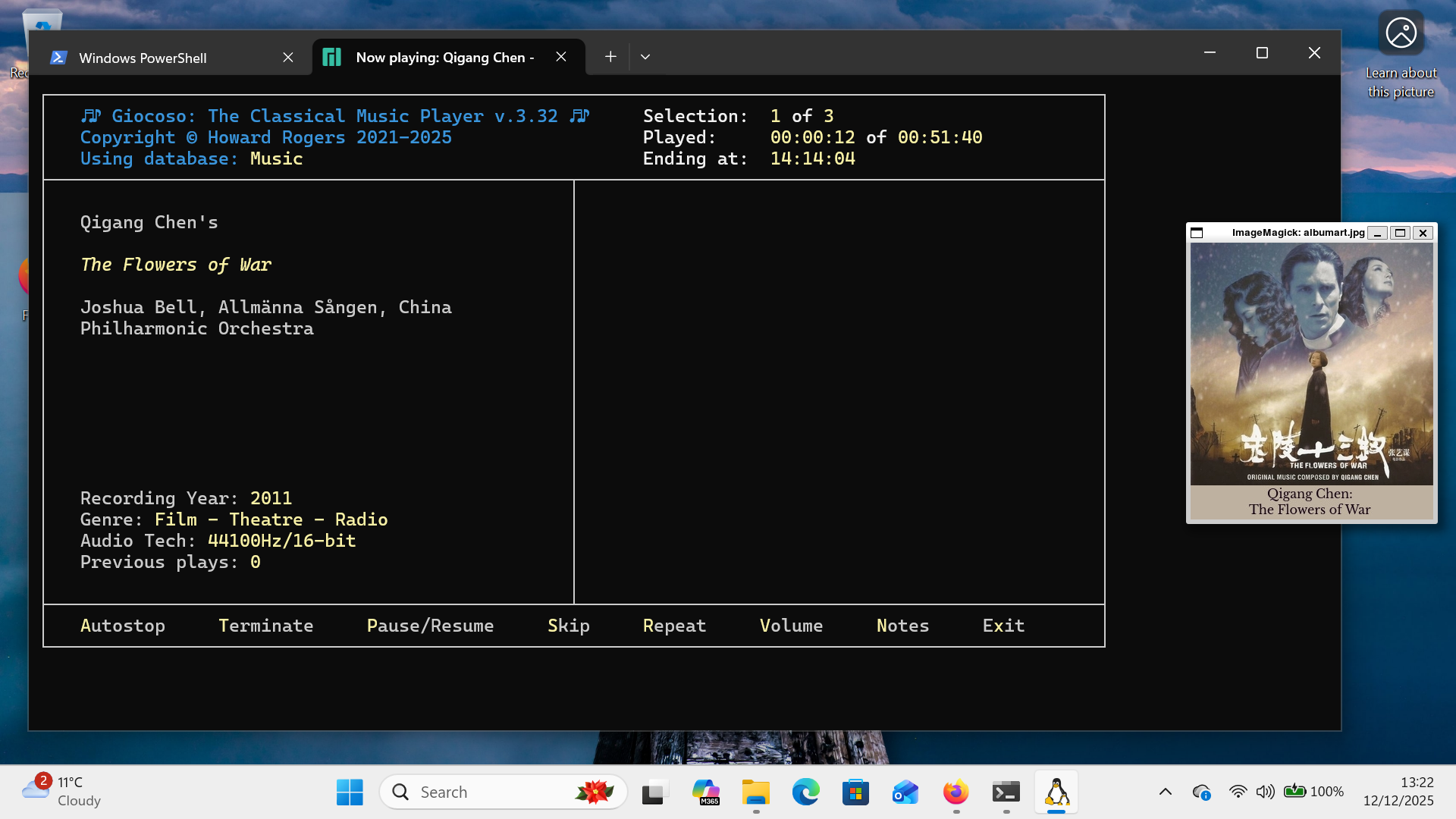Viewport: 1456px width, 819px height.
Task: Open File Explorer from the taskbar
Action: [x=755, y=792]
